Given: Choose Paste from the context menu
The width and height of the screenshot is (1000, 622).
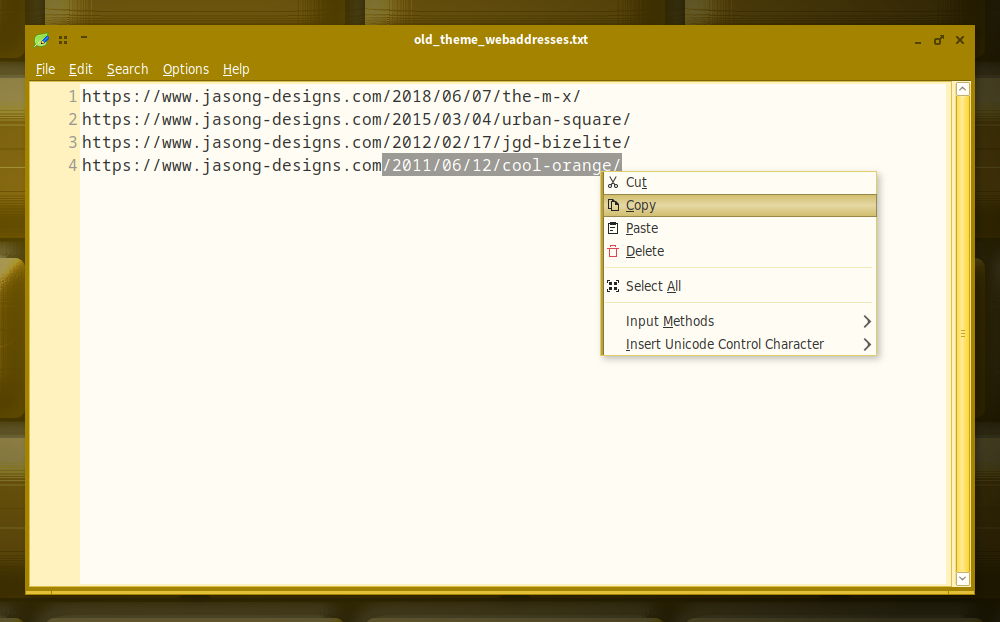Looking at the screenshot, I should [740, 228].
